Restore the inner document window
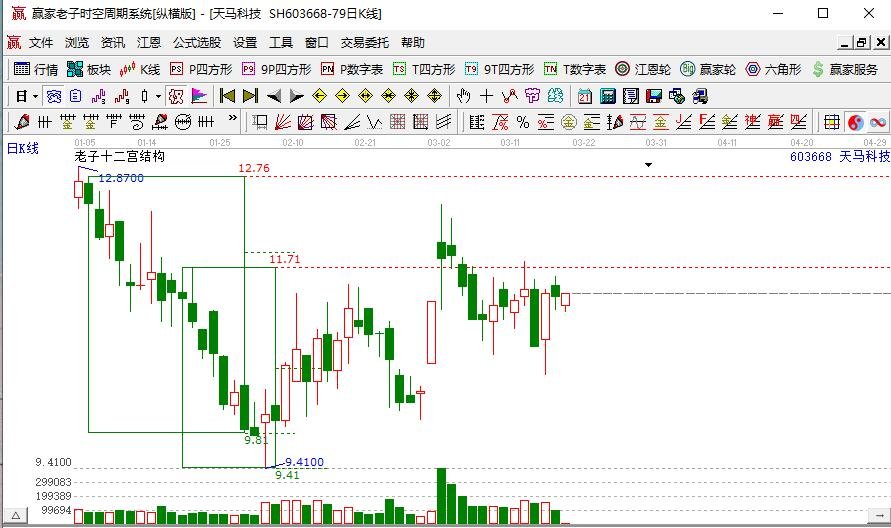 [x=863, y=43]
